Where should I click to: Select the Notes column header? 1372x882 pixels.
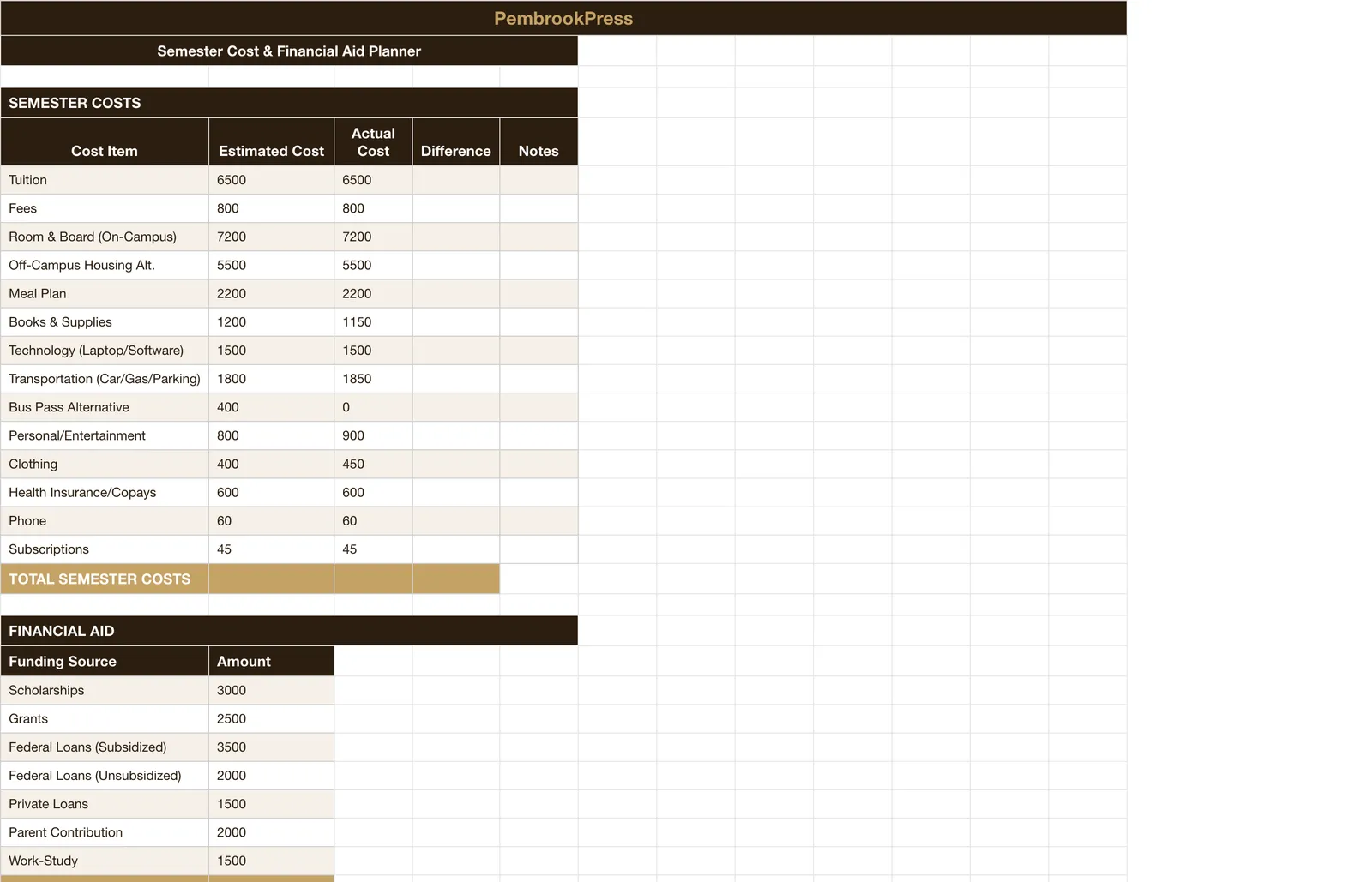(x=539, y=141)
